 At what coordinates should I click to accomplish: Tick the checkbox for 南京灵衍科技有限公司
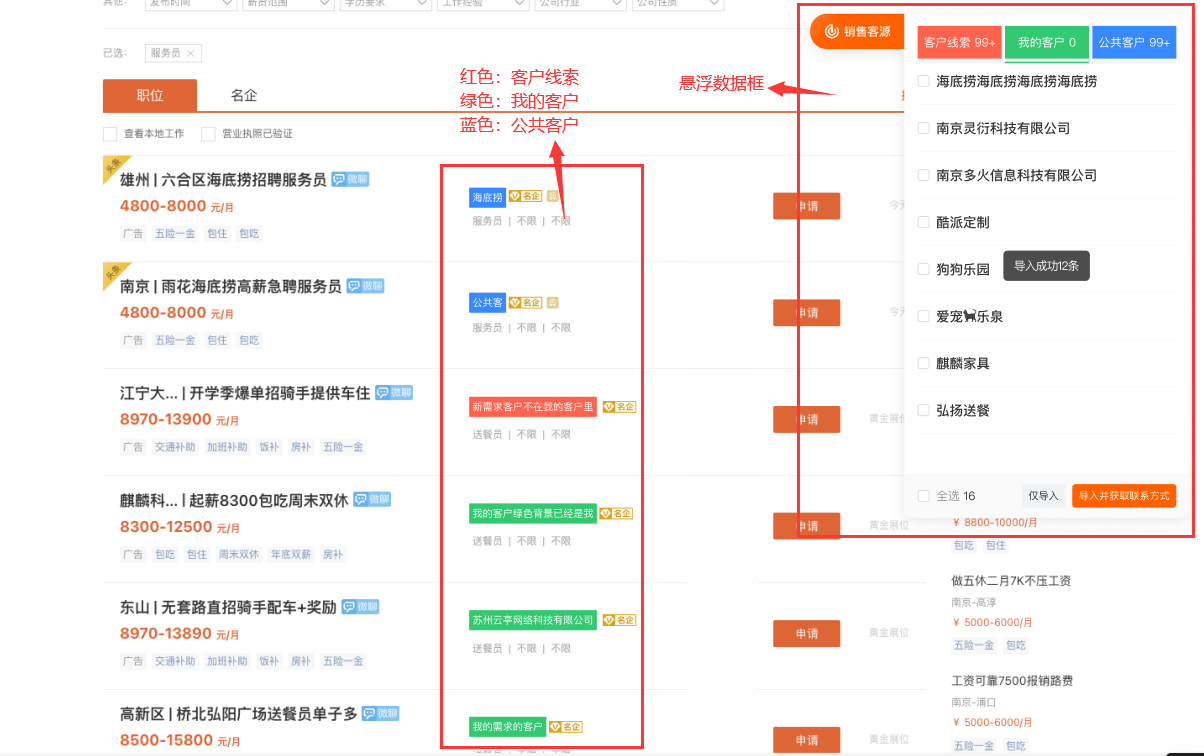[x=924, y=128]
